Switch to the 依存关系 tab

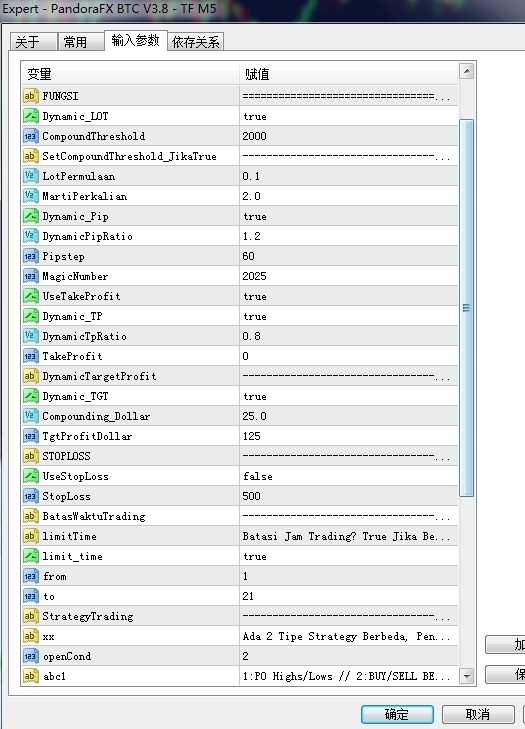[x=195, y=42]
